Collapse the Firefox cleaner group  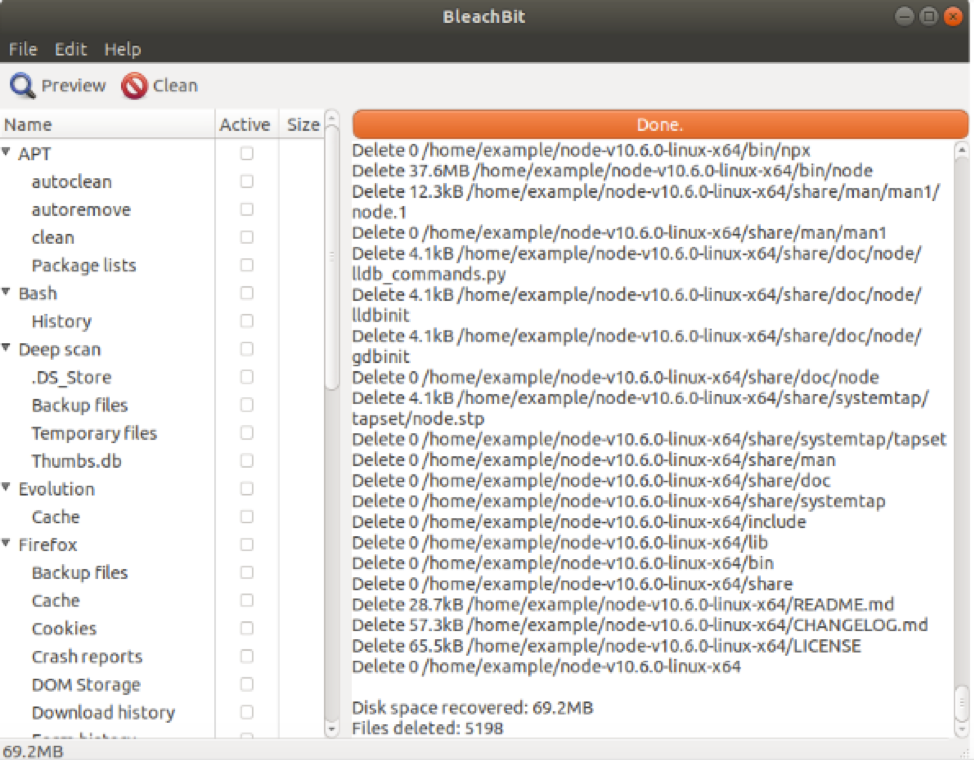click(8, 545)
